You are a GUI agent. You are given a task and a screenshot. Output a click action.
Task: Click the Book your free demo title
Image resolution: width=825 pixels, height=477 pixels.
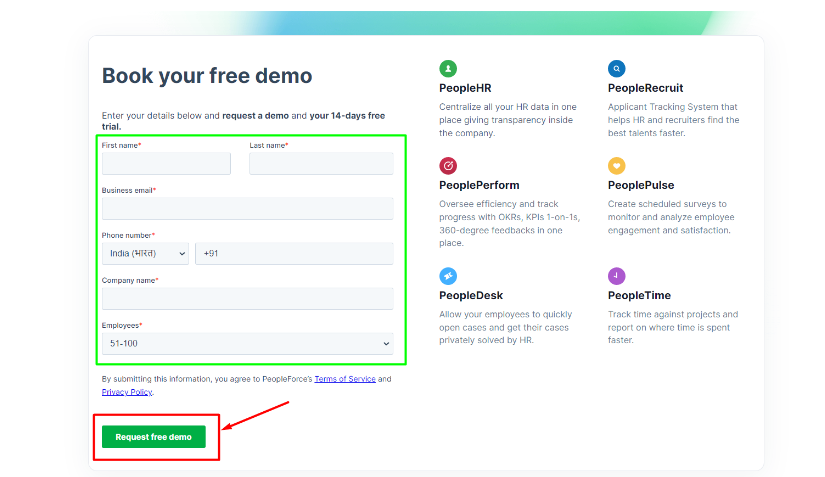click(x=207, y=76)
